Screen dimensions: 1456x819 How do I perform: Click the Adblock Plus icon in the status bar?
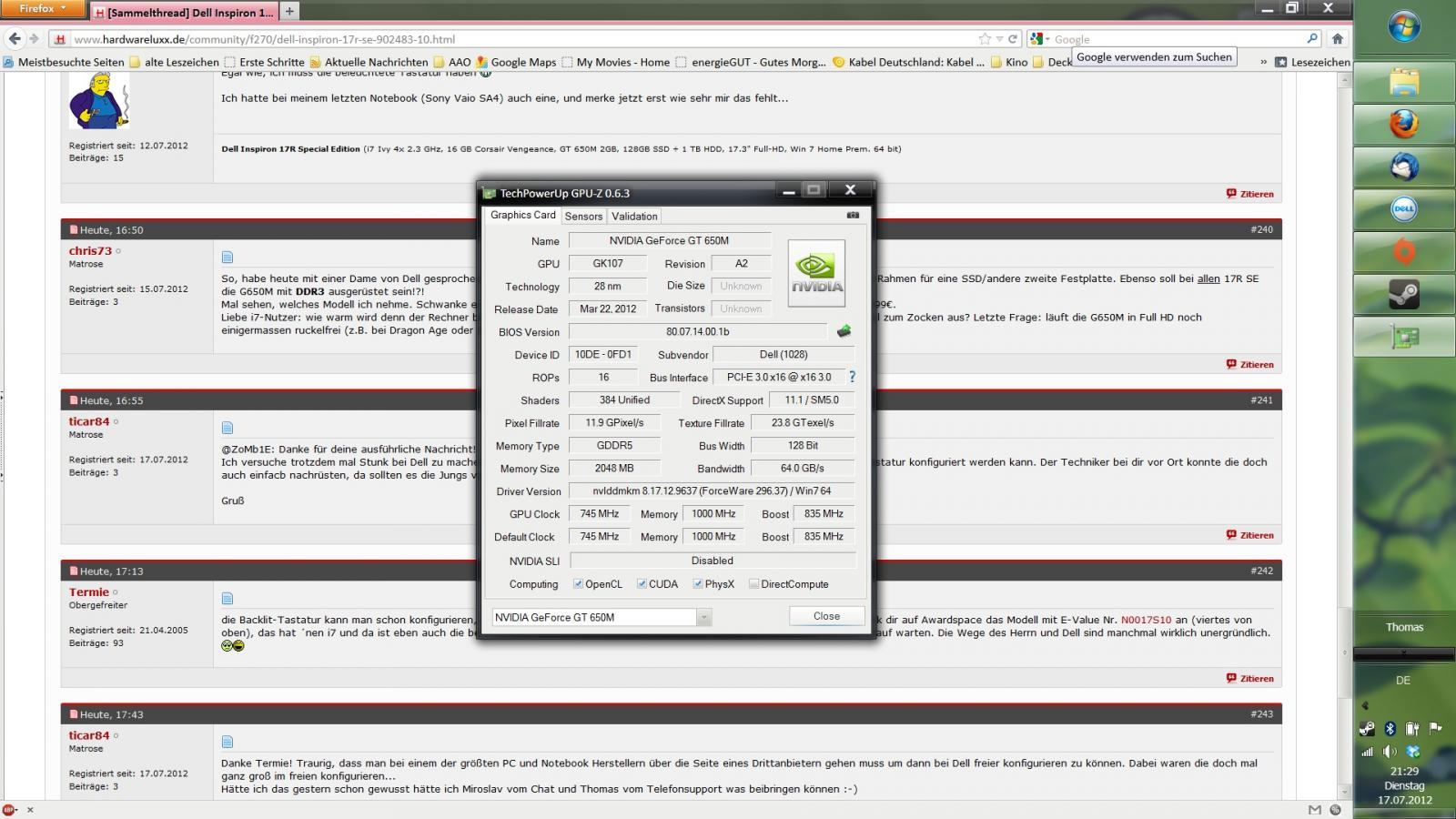click(9, 810)
